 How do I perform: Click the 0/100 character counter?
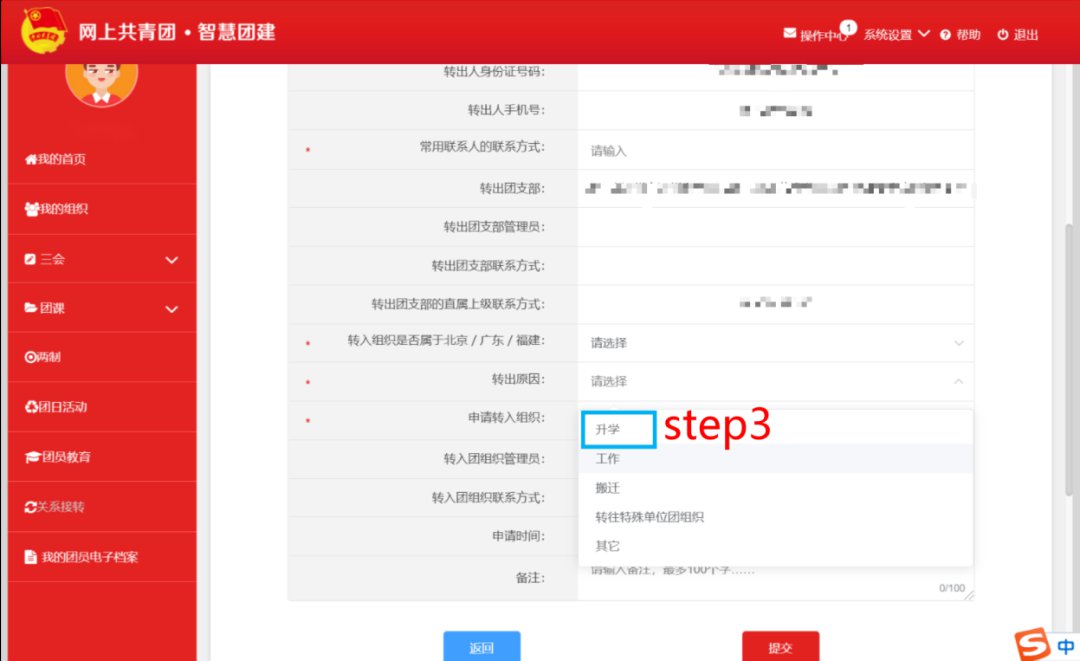952,588
